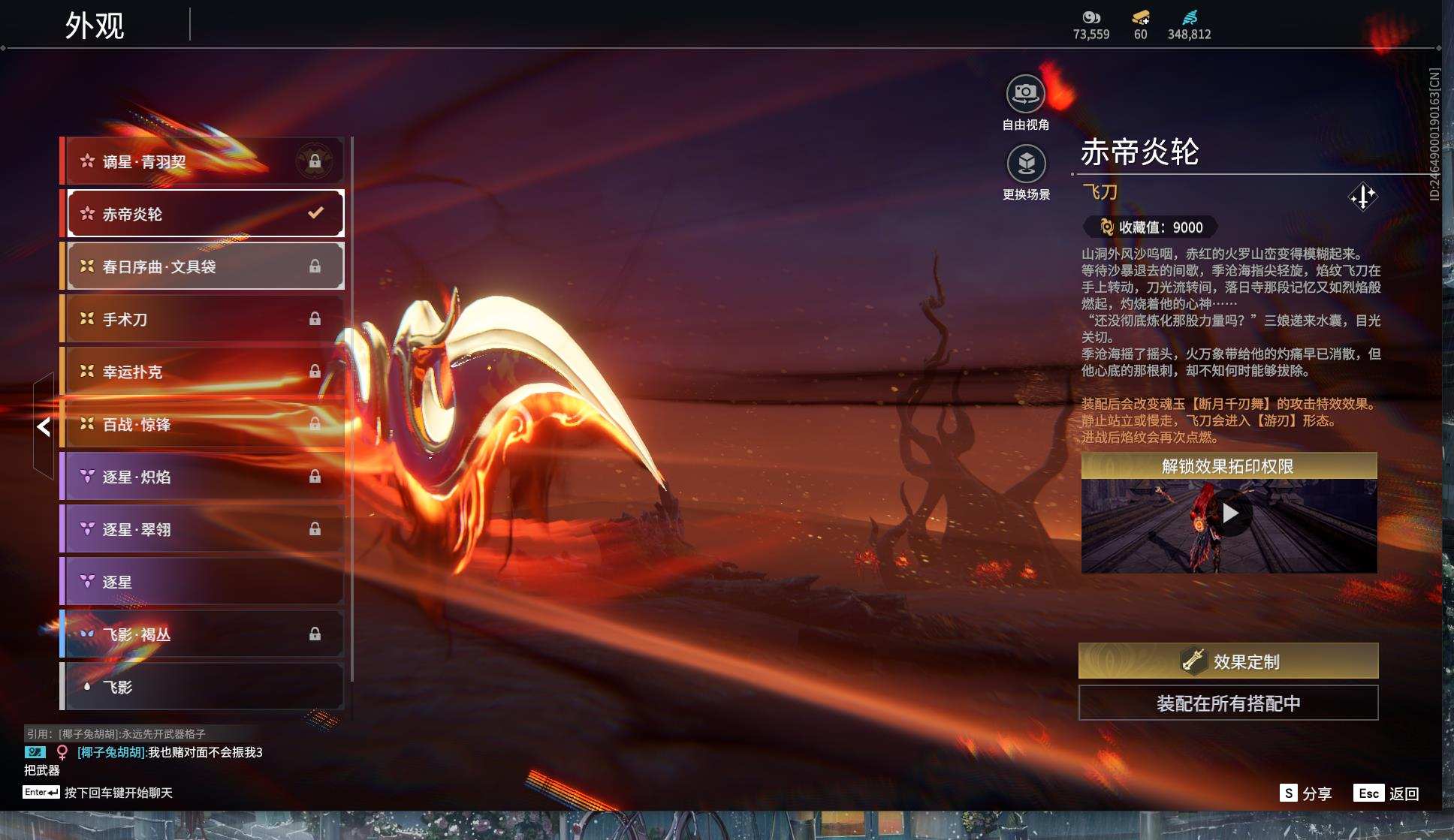Click the change scene (更换场景) icon

1026,164
